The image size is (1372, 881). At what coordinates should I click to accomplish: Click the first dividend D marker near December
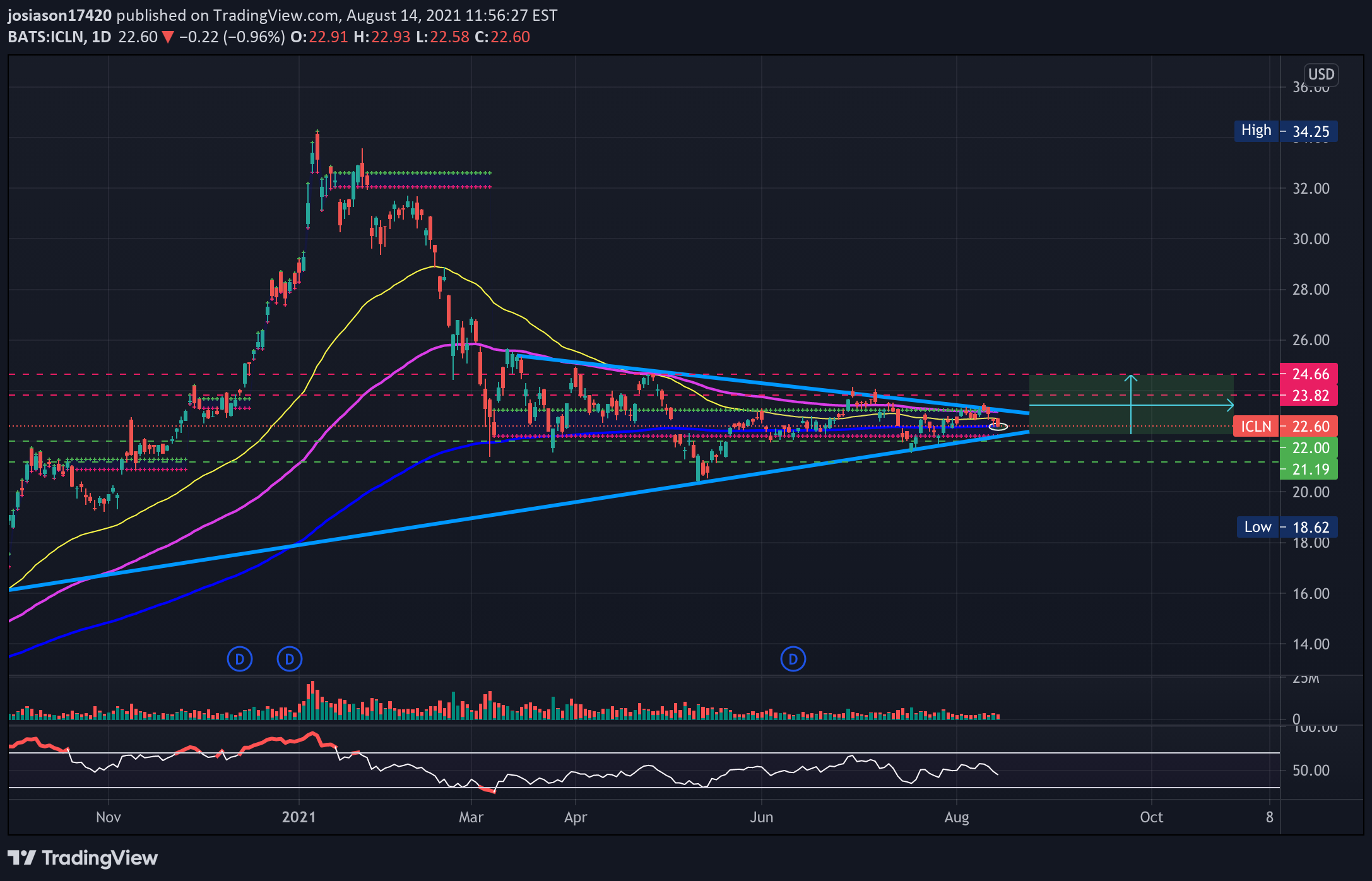(x=239, y=659)
